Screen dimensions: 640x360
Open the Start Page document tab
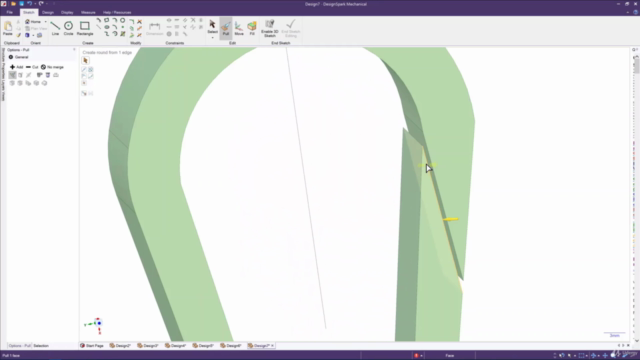click(92, 346)
